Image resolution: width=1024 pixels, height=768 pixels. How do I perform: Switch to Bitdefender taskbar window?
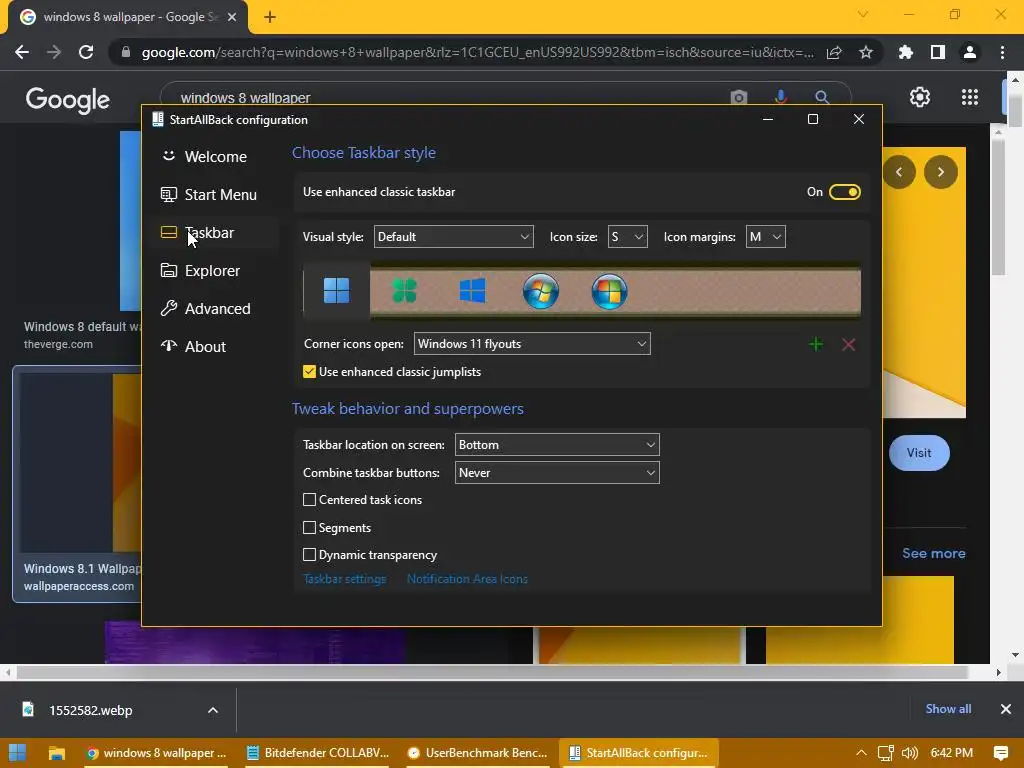click(x=318, y=753)
